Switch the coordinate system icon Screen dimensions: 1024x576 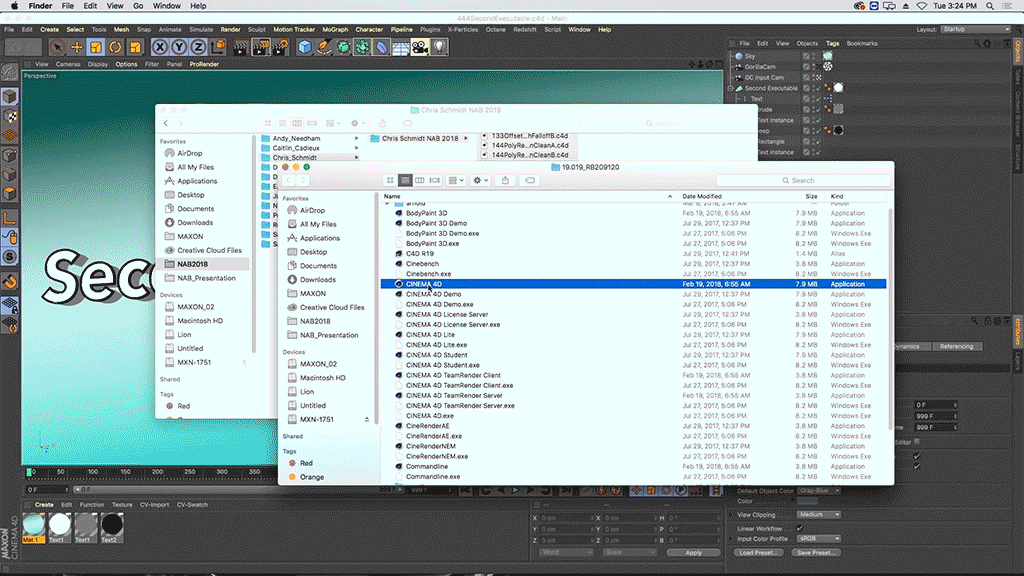217,47
